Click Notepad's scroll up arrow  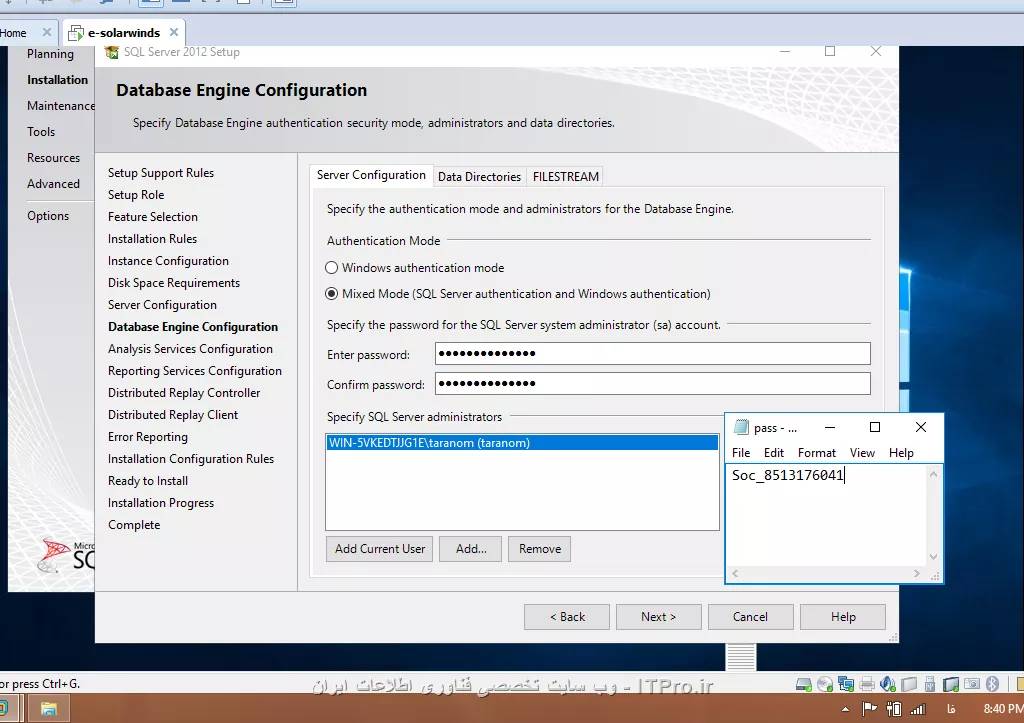[x=933, y=475]
